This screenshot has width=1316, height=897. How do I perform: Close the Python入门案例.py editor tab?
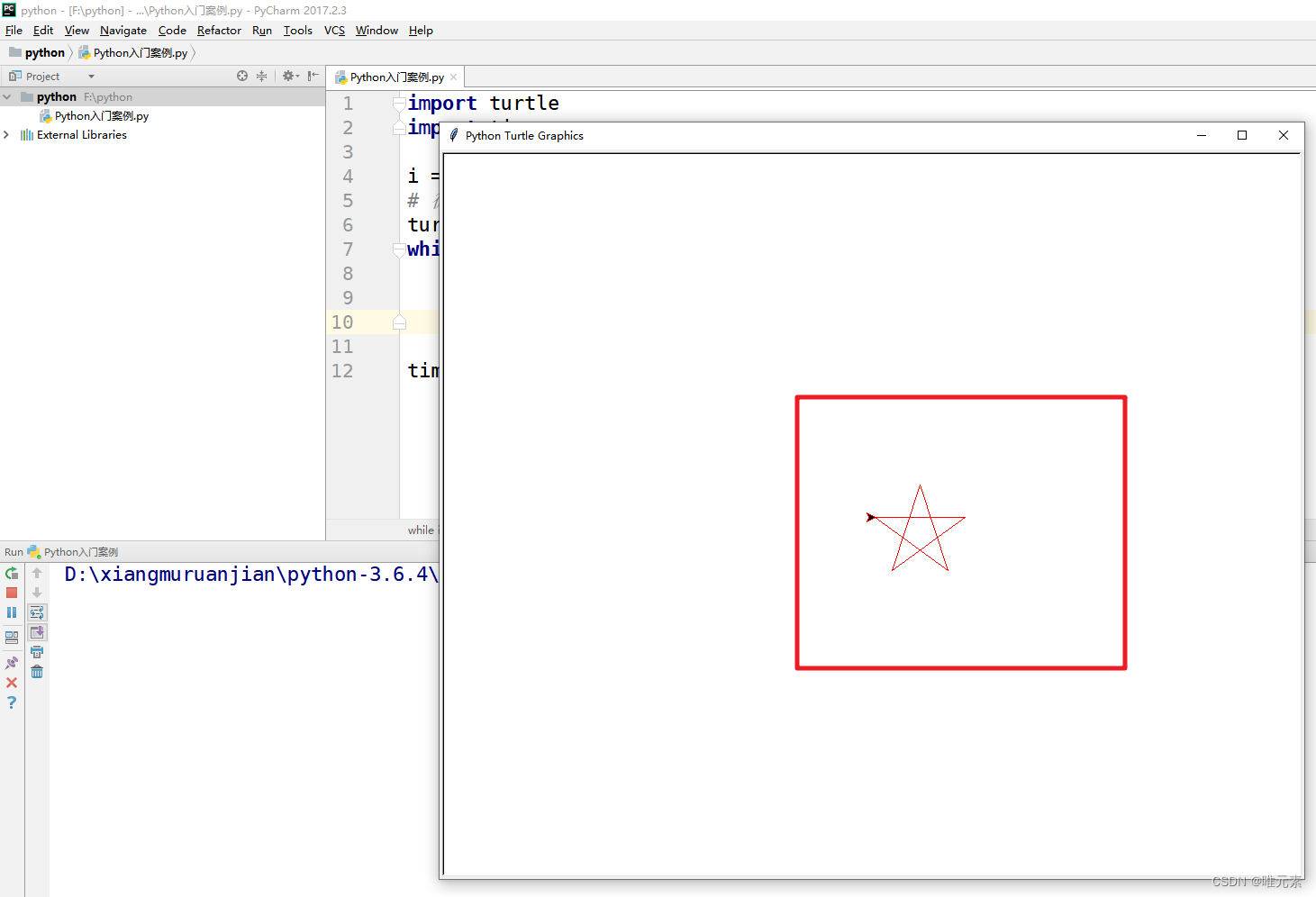click(x=453, y=77)
